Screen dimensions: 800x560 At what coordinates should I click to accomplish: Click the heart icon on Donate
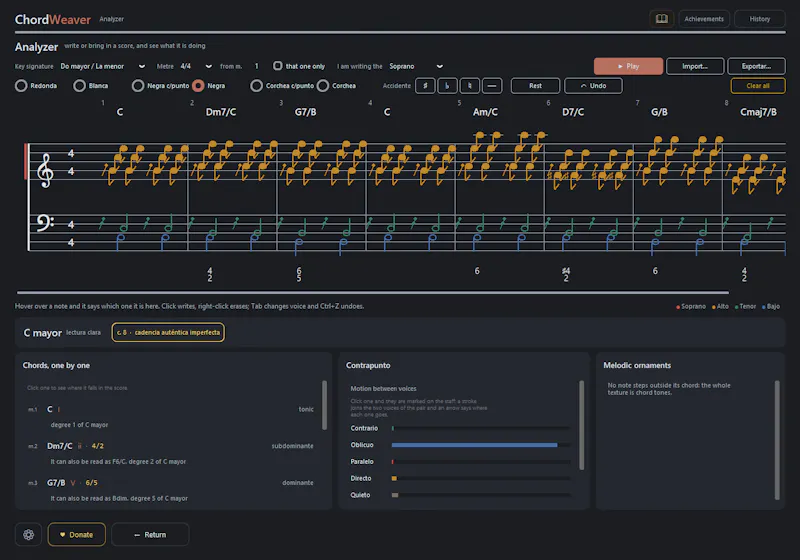click(62, 534)
